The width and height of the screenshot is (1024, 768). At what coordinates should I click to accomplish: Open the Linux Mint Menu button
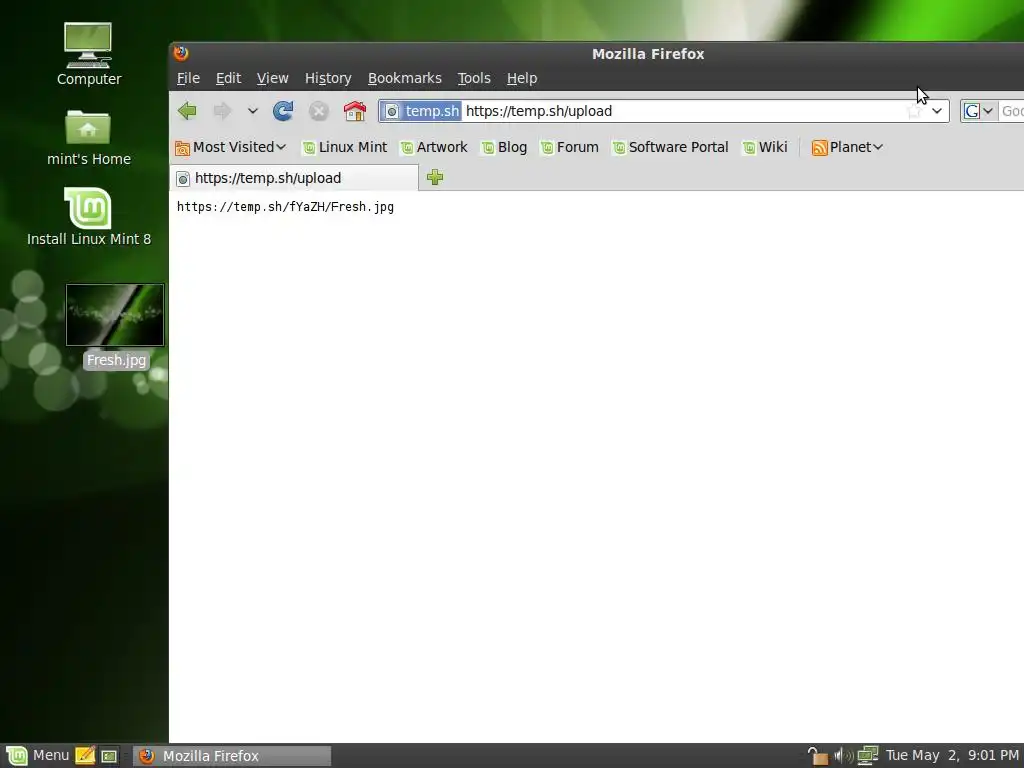38,756
